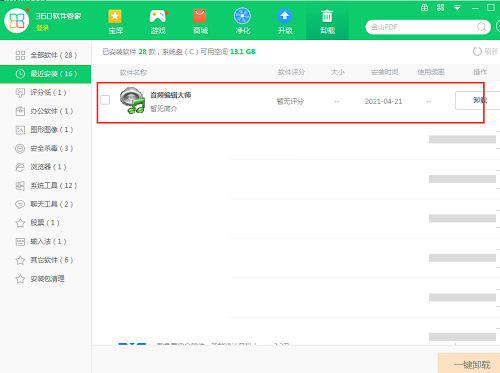
Task: Maximize the 360软件管家 window
Action: click(x=491, y=7)
